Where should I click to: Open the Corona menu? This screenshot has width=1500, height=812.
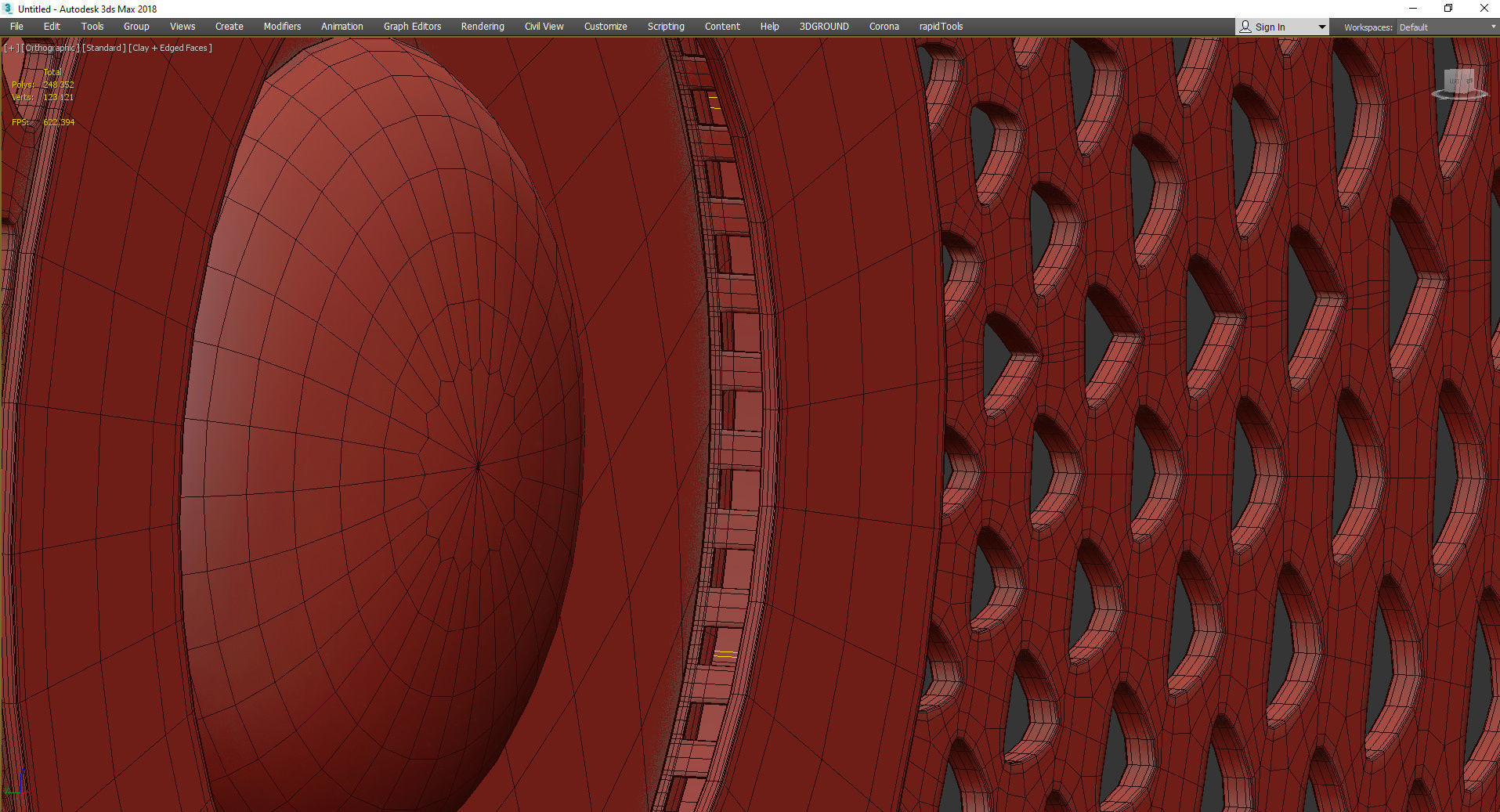(884, 27)
